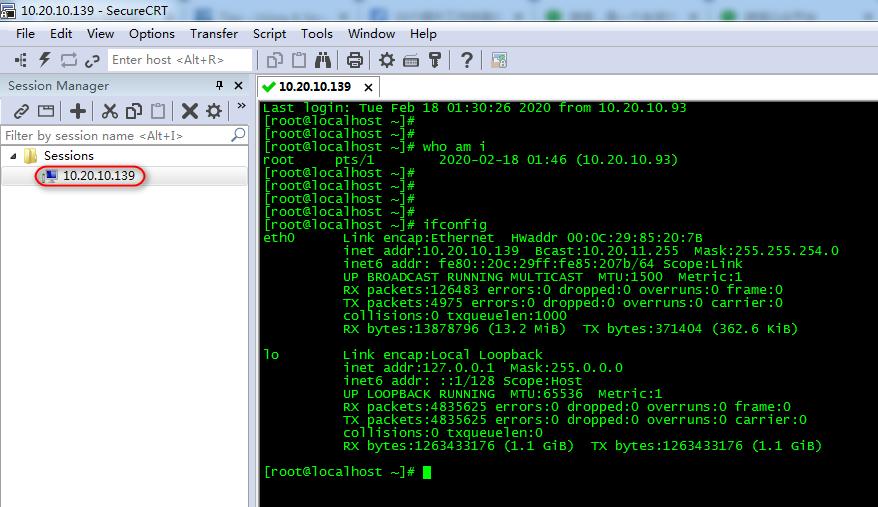
Task: Click the Reconnect toolbar icon
Action: tap(69, 60)
